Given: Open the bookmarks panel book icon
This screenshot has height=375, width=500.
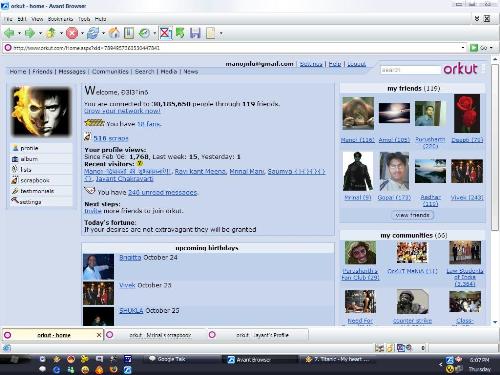Looking at the screenshot, I should click(x=129, y=33).
